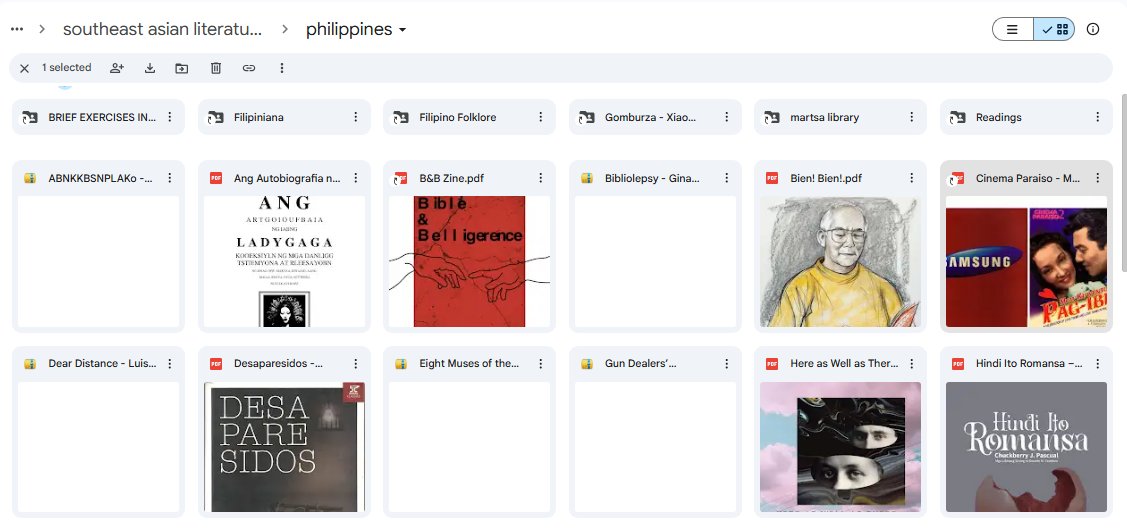This screenshot has height=528, width=1127.
Task: Open more options for martsa library folder
Action: click(x=911, y=117)
